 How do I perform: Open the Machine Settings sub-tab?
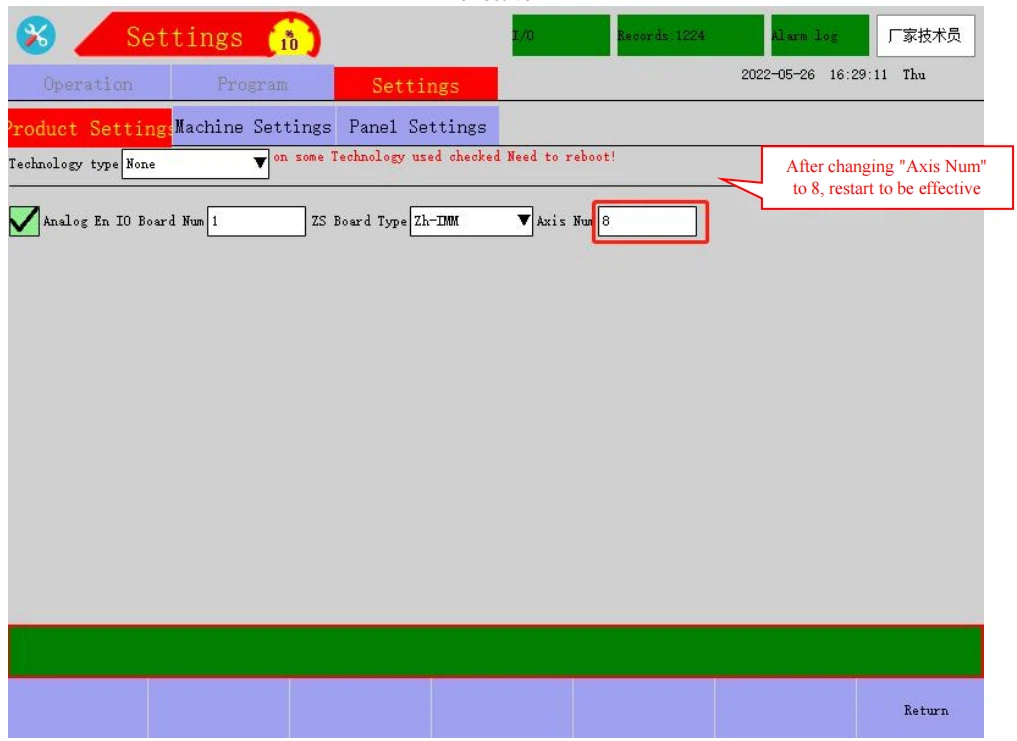[x=253, y=127]
